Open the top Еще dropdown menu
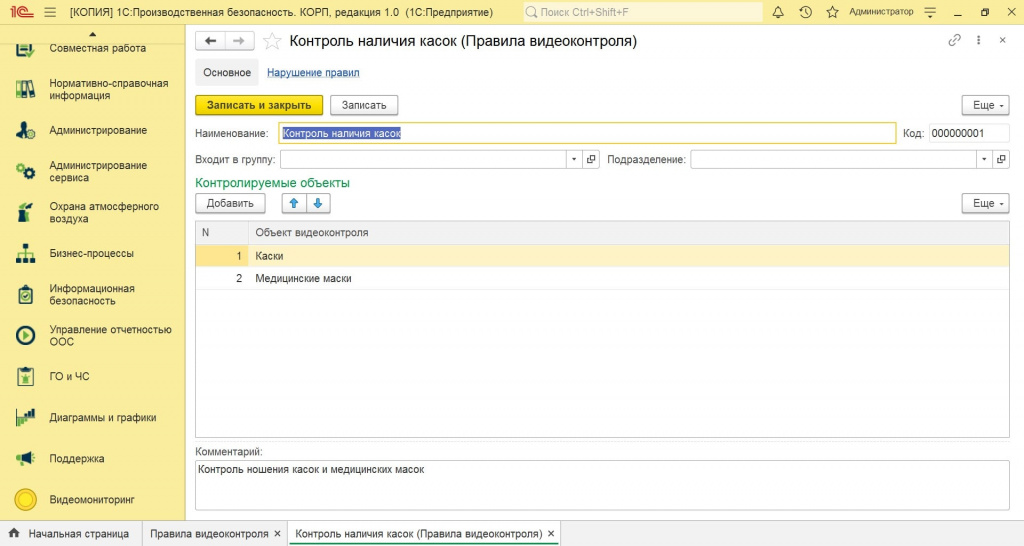This screenshot has height=546, width=1024. (985, 105)
